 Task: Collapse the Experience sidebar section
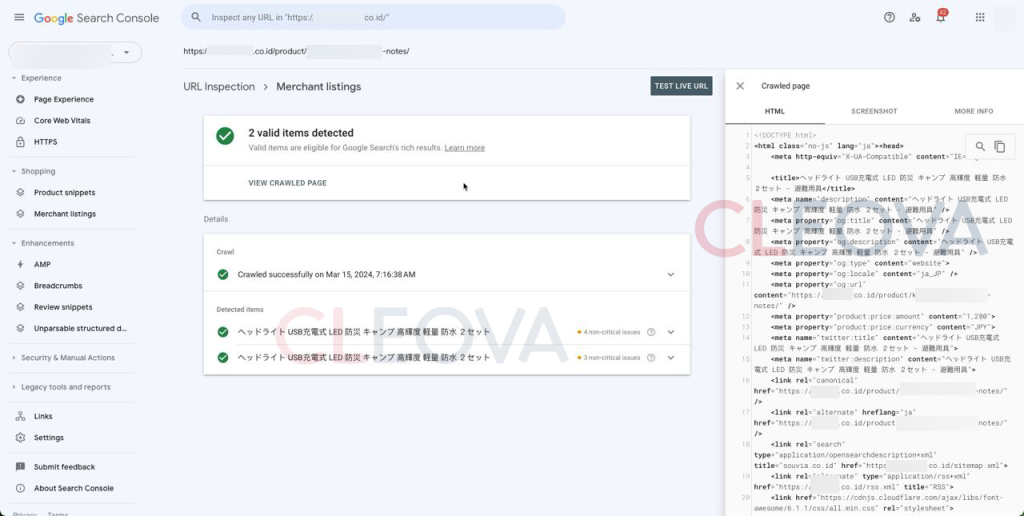(x=14, y=78)
